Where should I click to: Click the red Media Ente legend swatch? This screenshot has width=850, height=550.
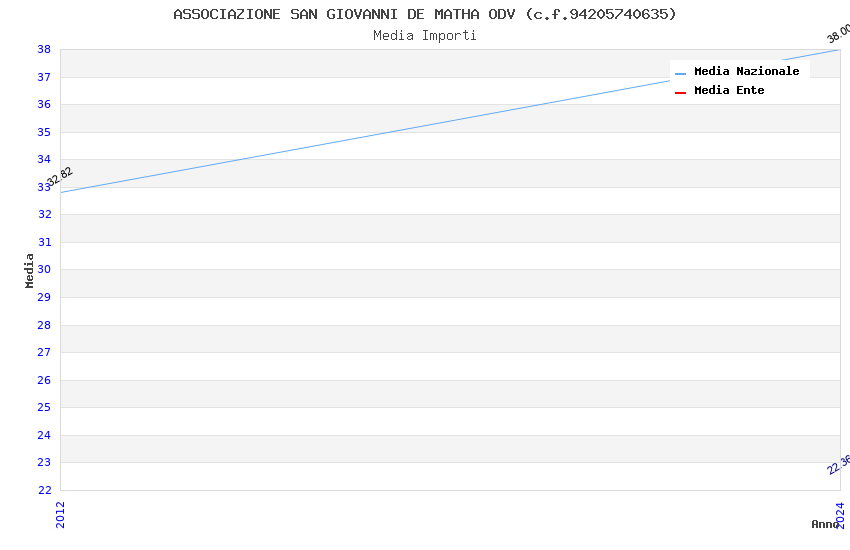click(x=680, y=93)
